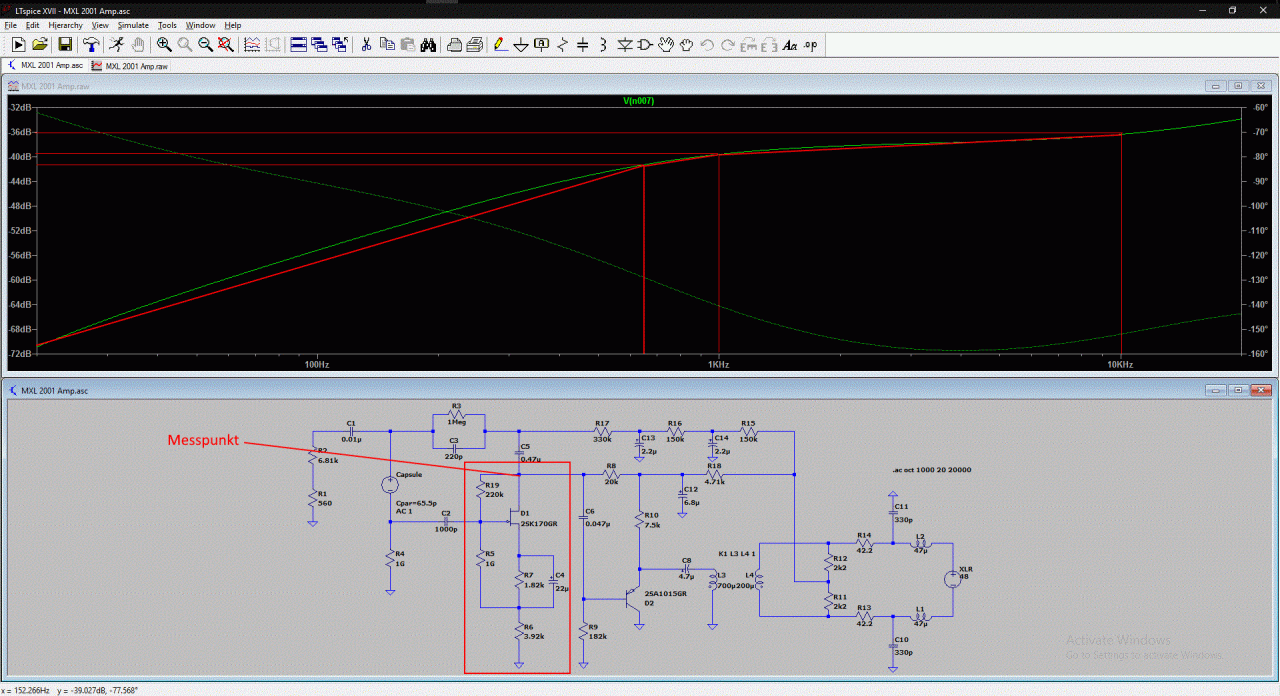The image size is (1280, 696).
Task: Click the Autorange plot icon
Action: point(252,45)
